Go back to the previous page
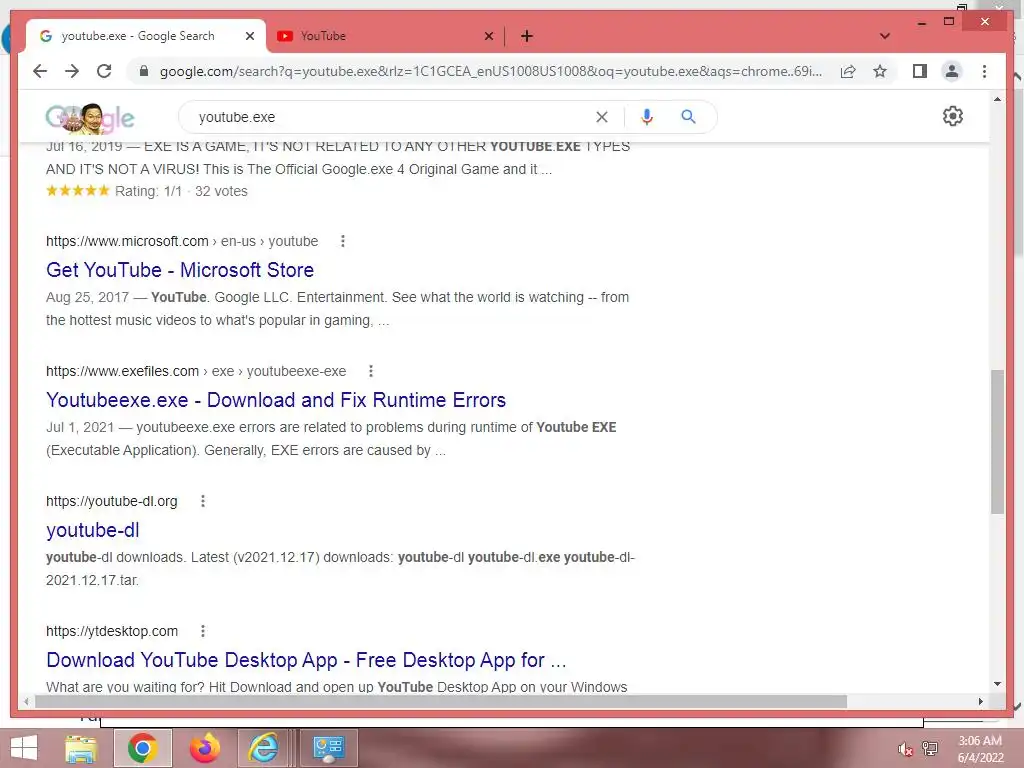 [40, 71]
